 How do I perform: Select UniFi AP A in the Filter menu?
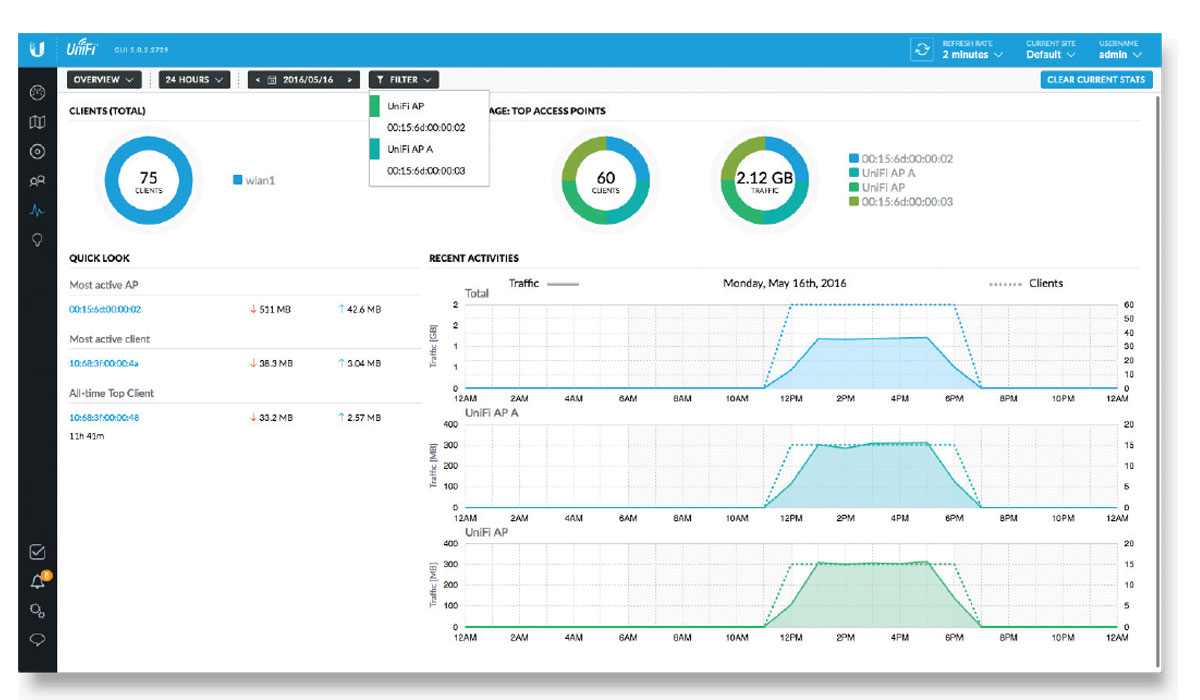(430, 149)
